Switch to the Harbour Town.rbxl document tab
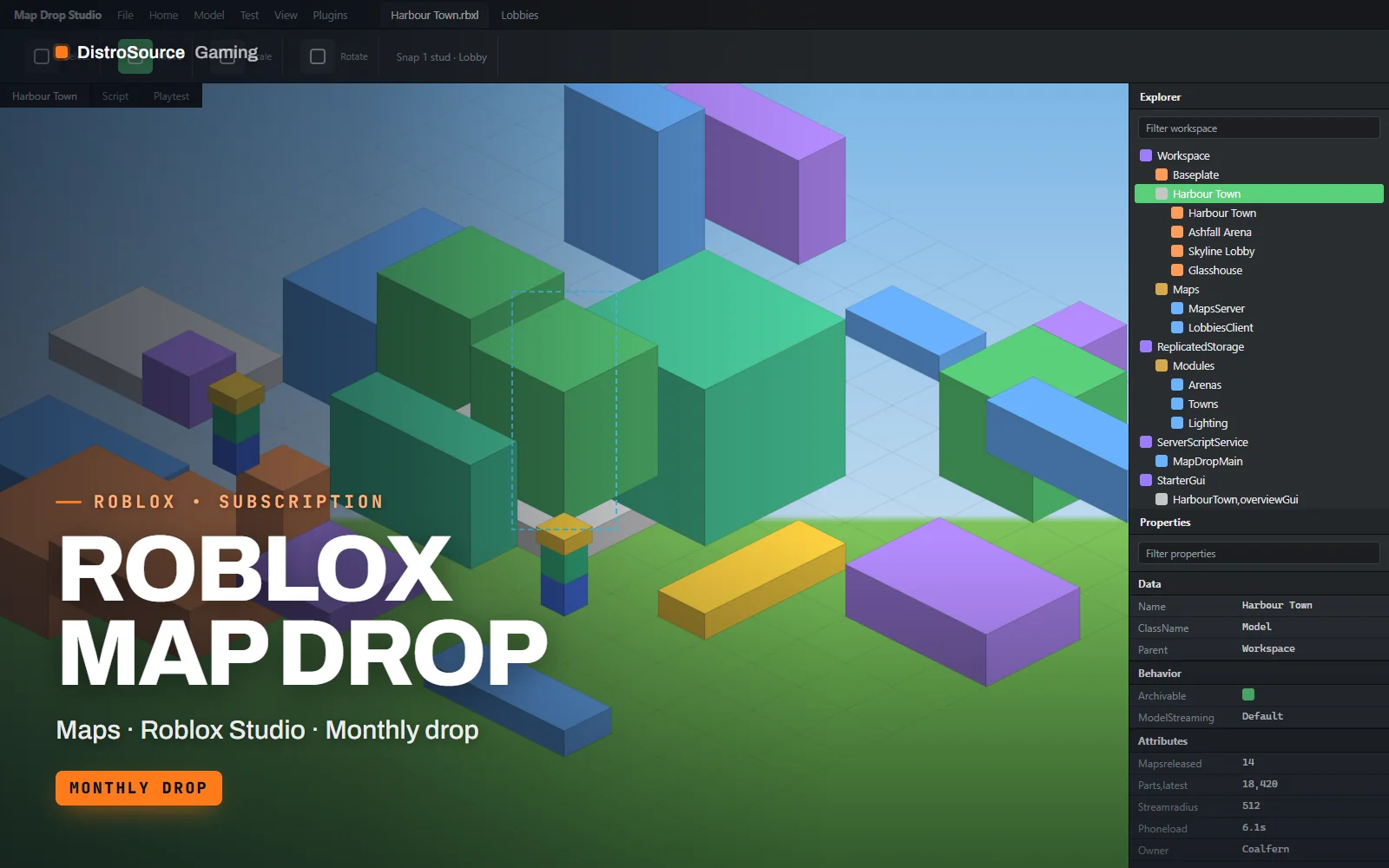The image size is (1389, 868). point(434,15)
